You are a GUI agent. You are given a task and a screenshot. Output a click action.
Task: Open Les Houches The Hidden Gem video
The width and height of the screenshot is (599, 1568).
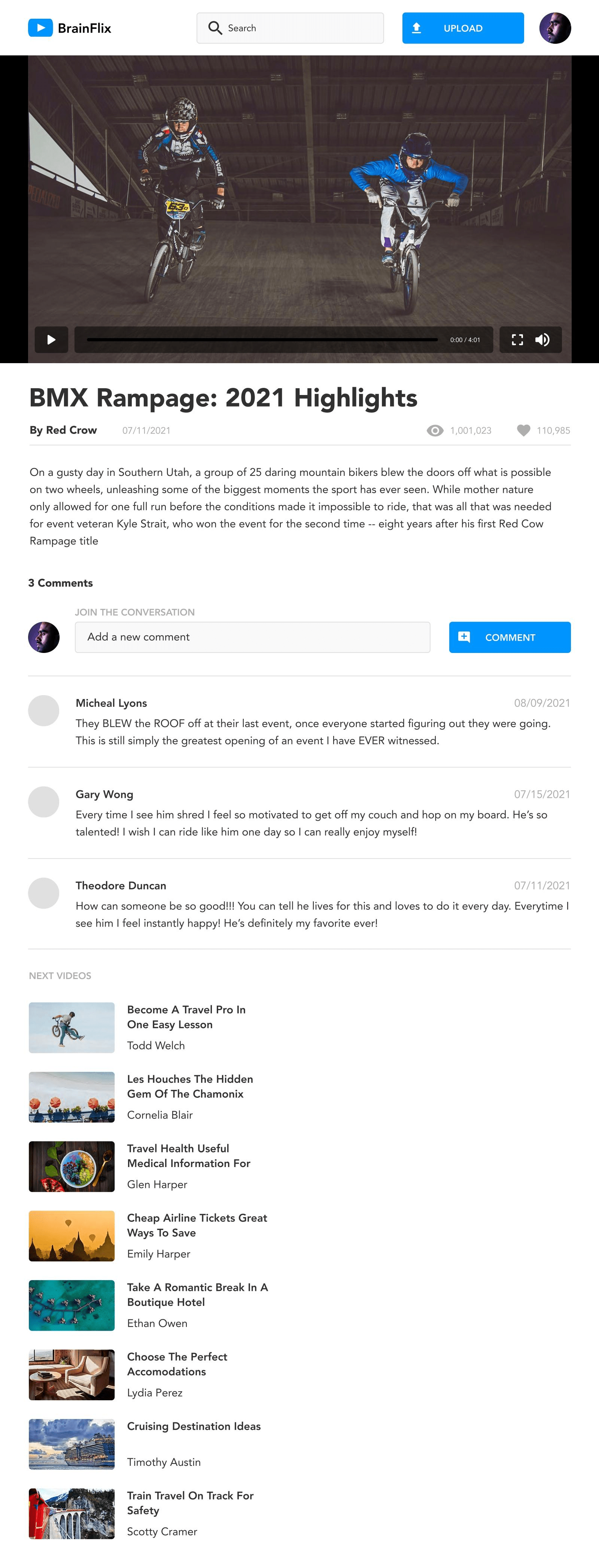tap(190, 1087)
